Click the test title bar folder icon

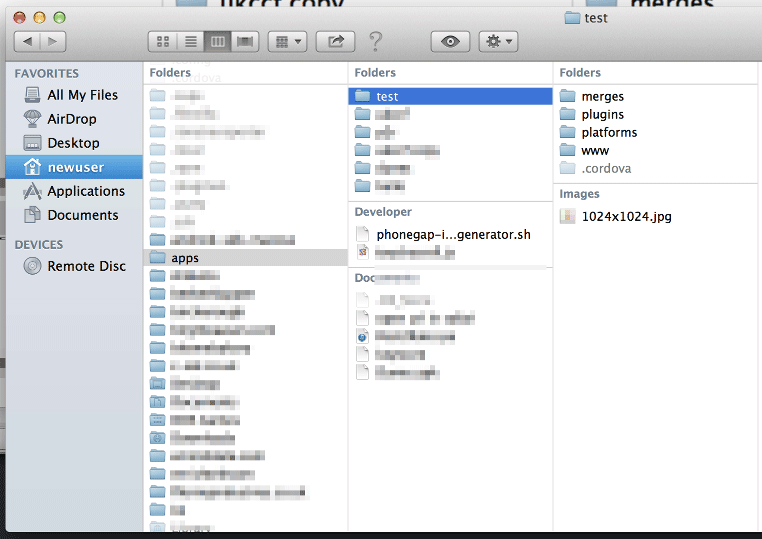[x=572, y=18]
